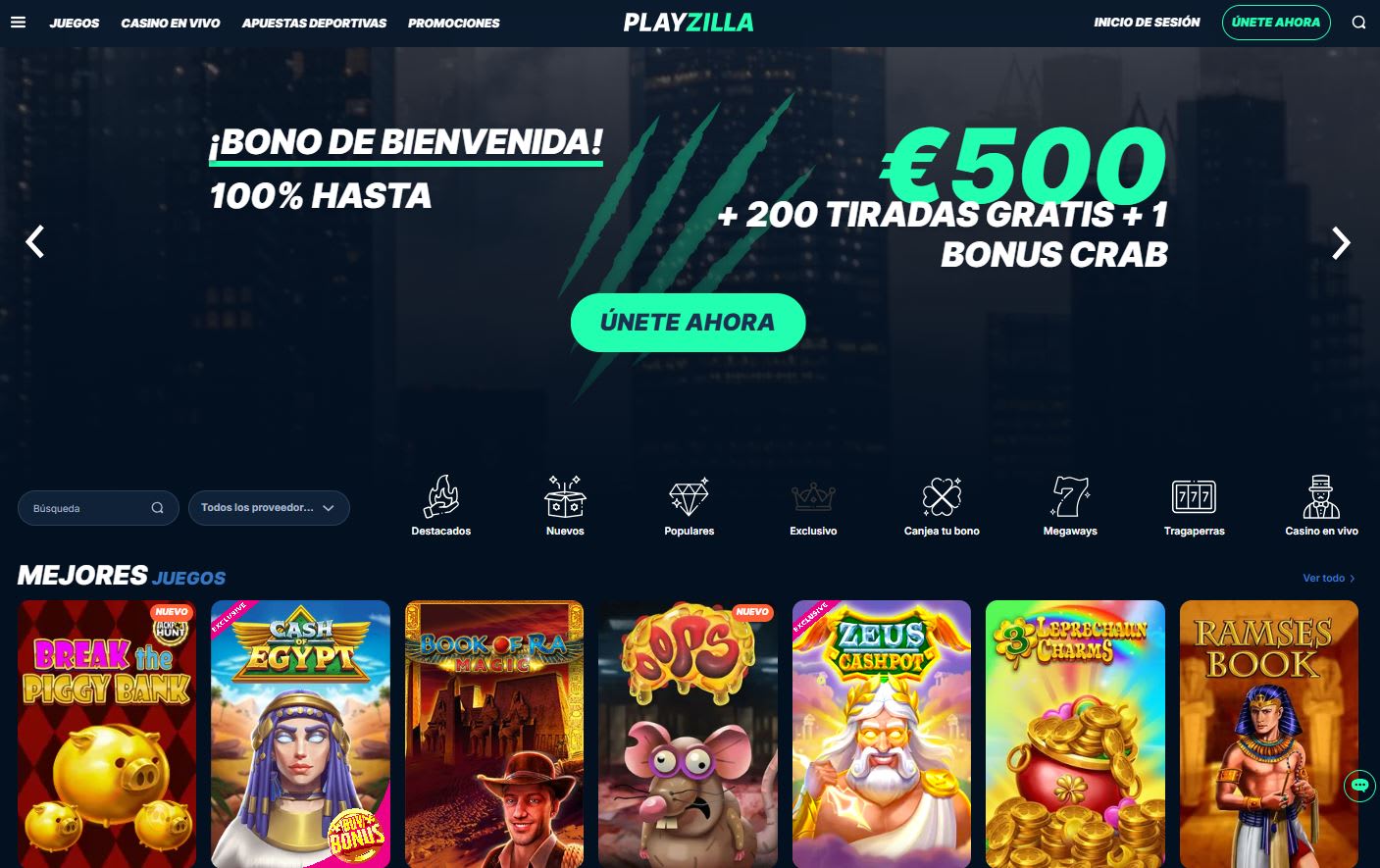1380x868 pixels.
Task: Open the Canjea tu bono clover icon
Action: tap(942, 496)
